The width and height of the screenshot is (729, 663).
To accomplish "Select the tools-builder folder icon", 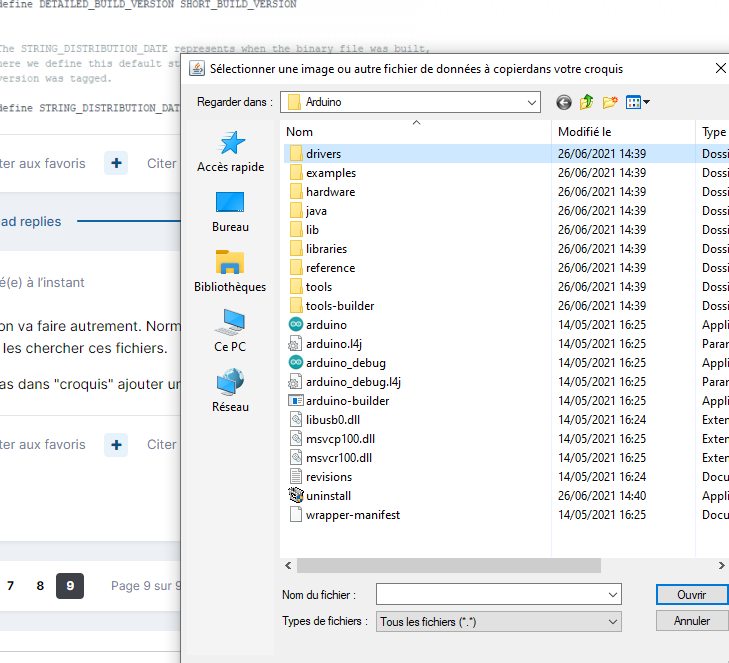I will pos(296,306).
